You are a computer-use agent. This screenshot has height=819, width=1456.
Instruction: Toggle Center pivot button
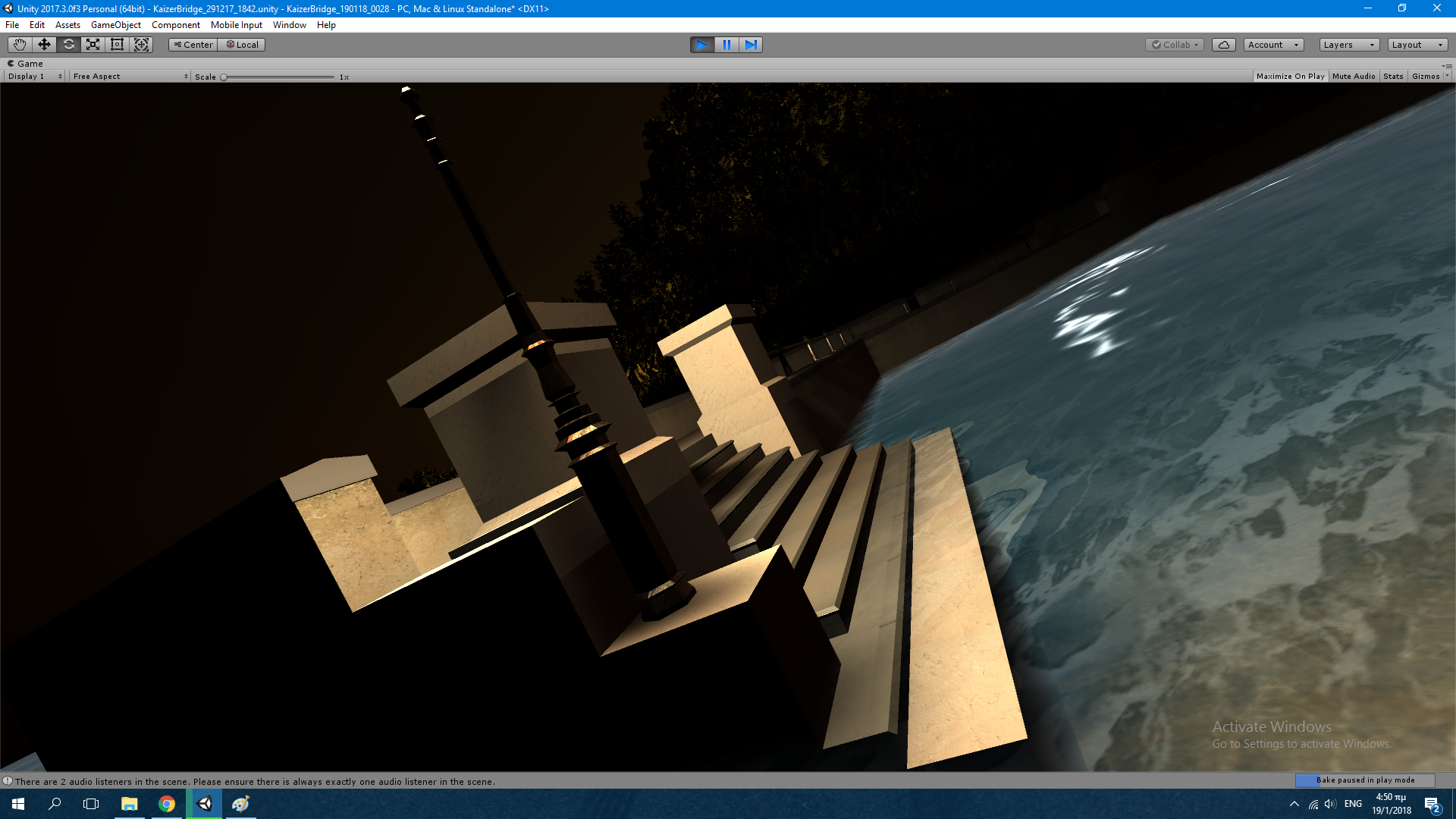coord(193,45)
